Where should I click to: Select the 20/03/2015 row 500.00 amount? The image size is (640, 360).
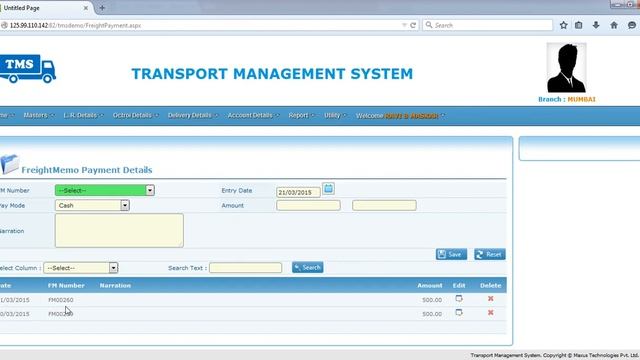[x=432, y=314]
